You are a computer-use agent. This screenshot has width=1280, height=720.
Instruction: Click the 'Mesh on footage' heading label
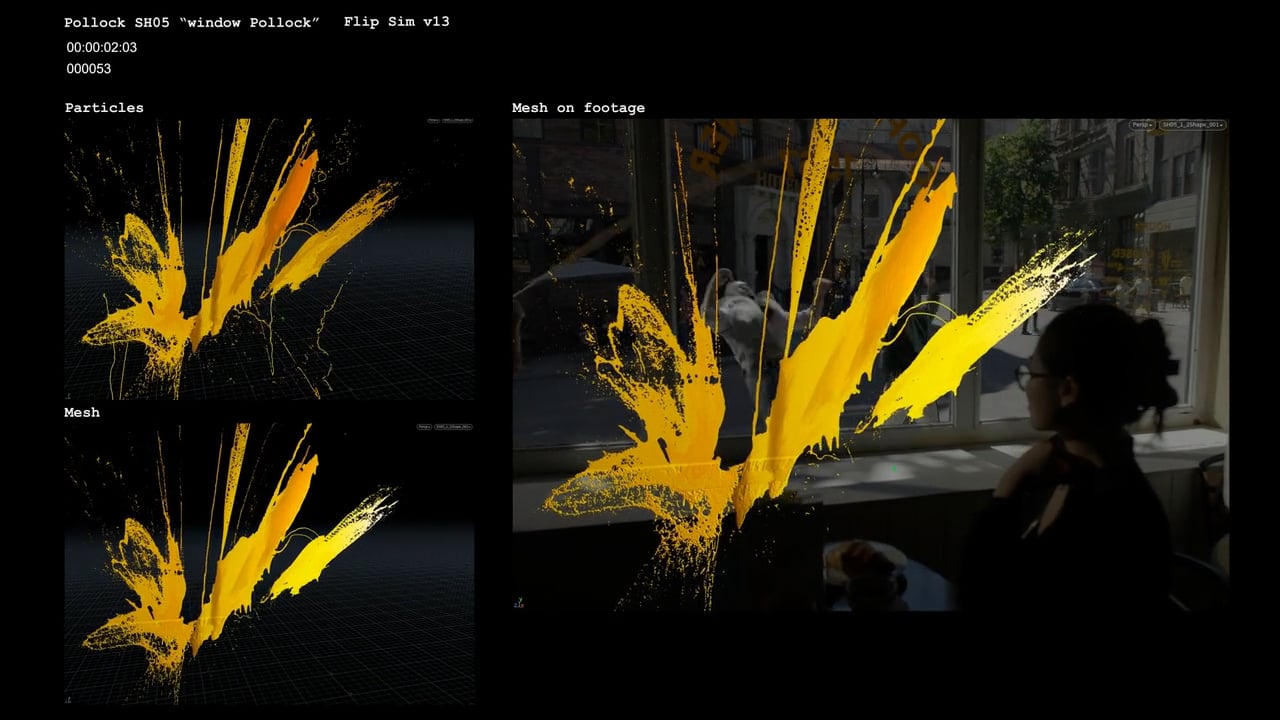tap(578, 107)
